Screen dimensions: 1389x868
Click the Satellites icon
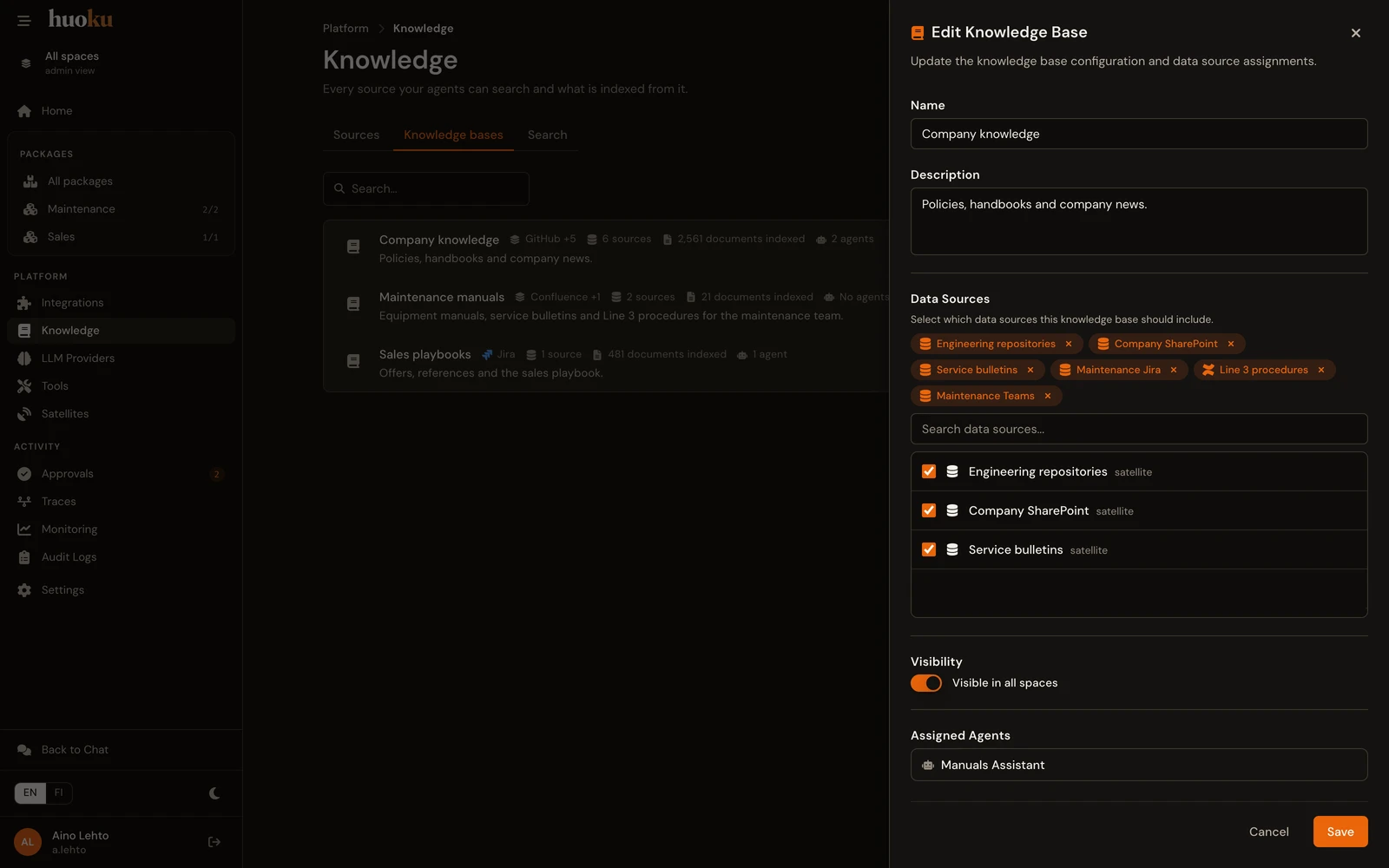pos(24,414)
